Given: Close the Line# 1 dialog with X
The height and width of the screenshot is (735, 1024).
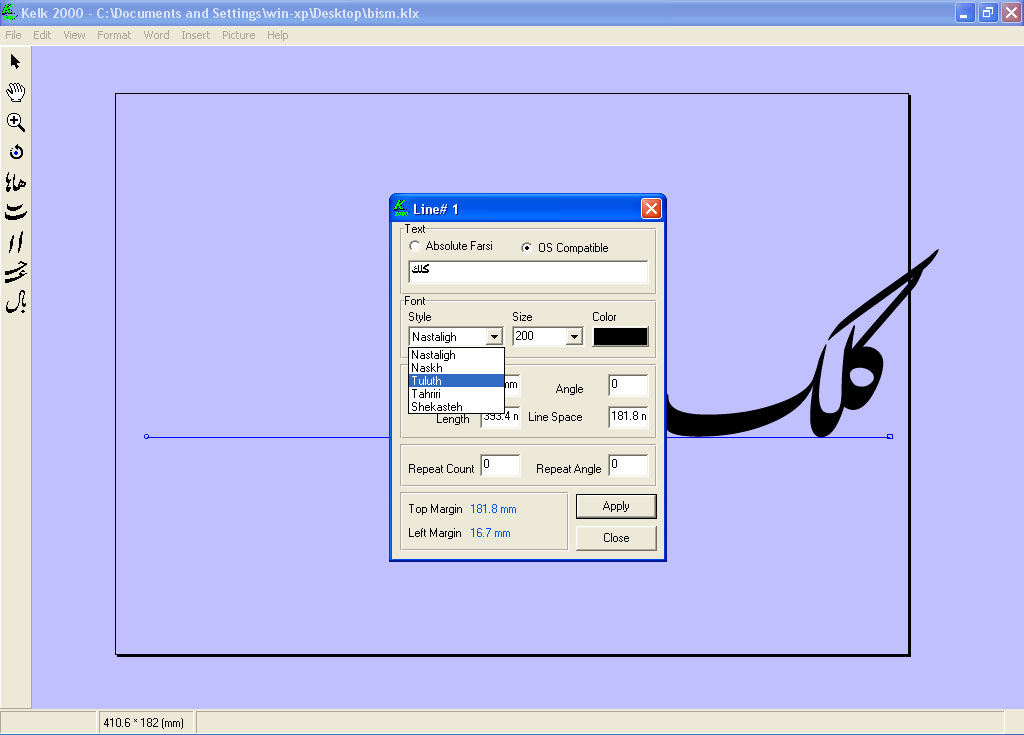Looking at the screenshot, I should tap(651, 208).
